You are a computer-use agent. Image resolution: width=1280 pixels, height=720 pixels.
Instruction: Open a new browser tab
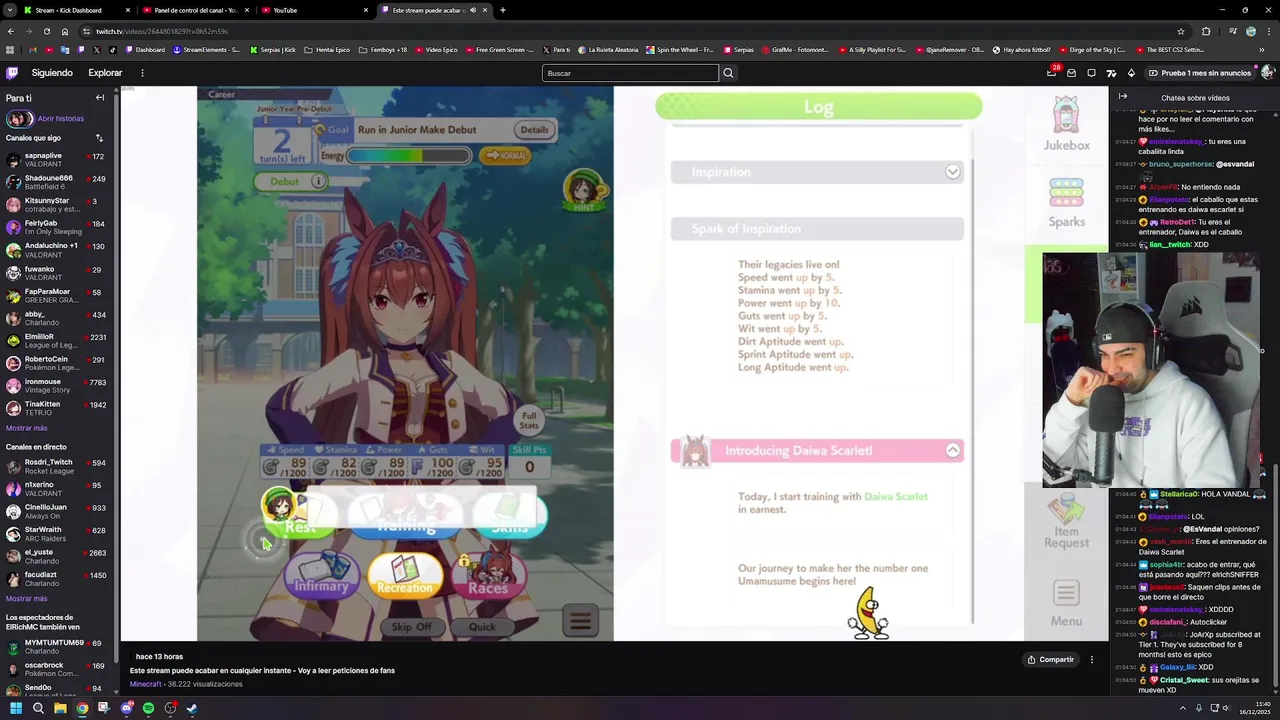coord(502,10)
